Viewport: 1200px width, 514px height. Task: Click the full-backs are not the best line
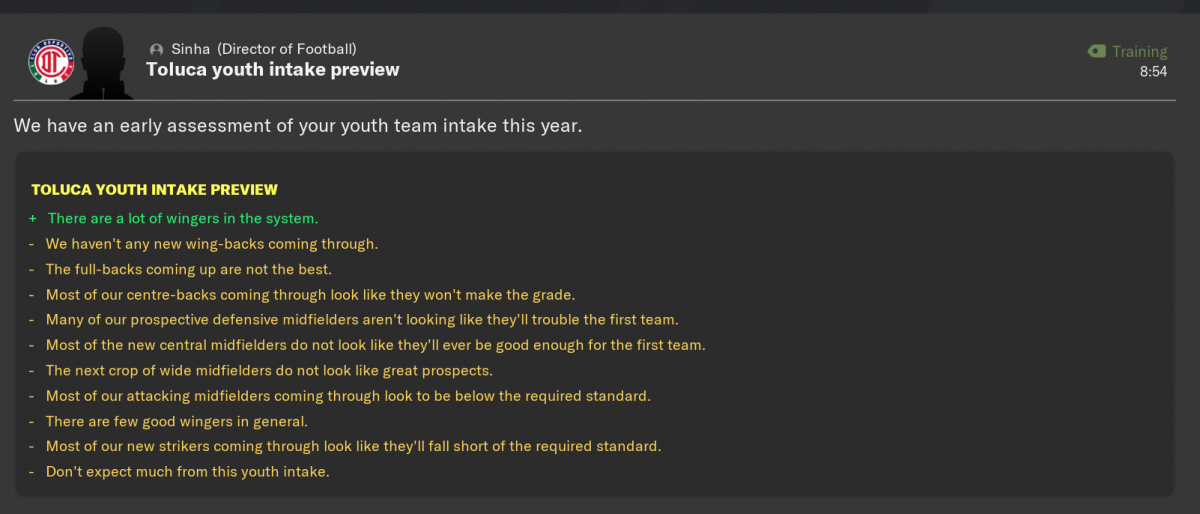click(189, 269)
